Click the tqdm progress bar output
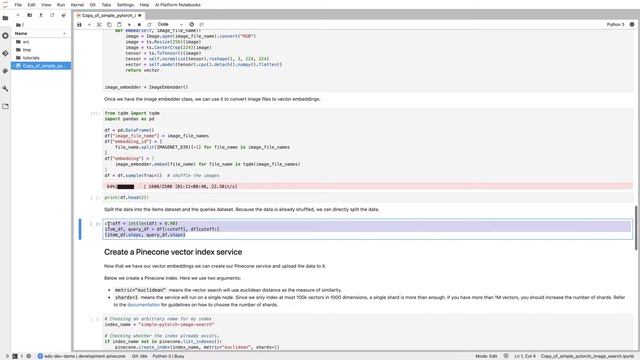 pyautogui.click(x=368, y=187)
